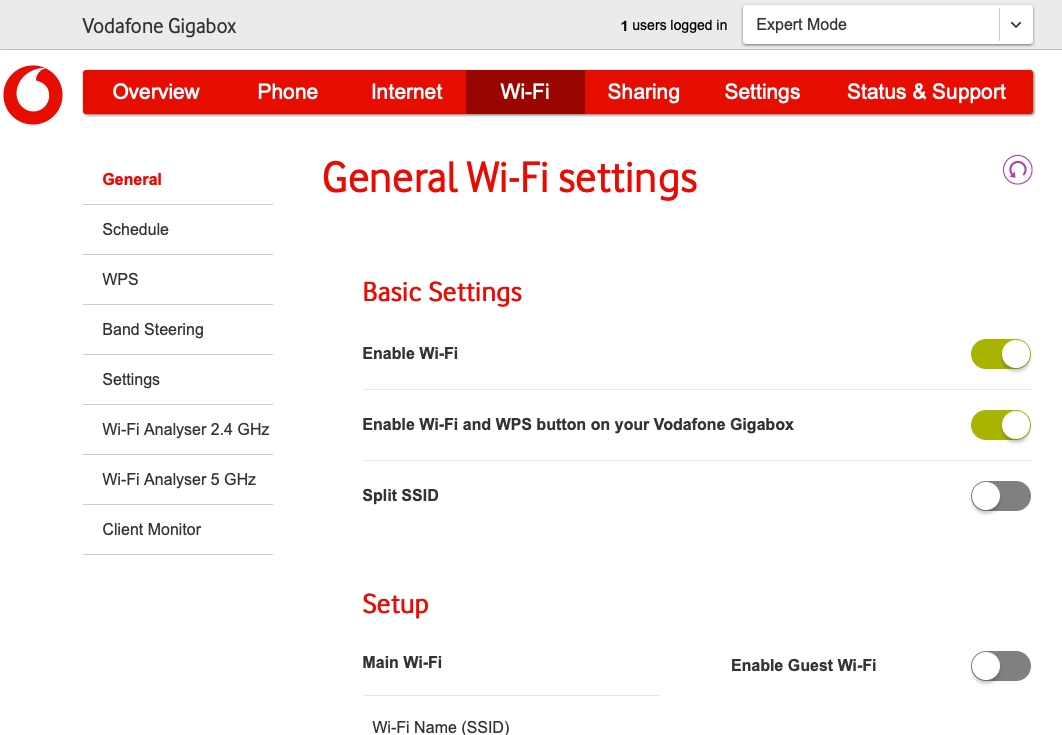Switch to the Overview tab

coord(155,91)
